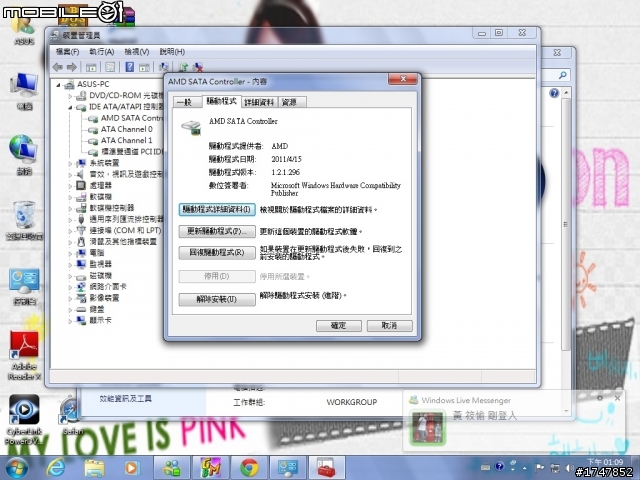Viewport: 640px width, 480px height.
Task: Click the Update Driver green arrow toolbar icon
Action: coord(183,67)
